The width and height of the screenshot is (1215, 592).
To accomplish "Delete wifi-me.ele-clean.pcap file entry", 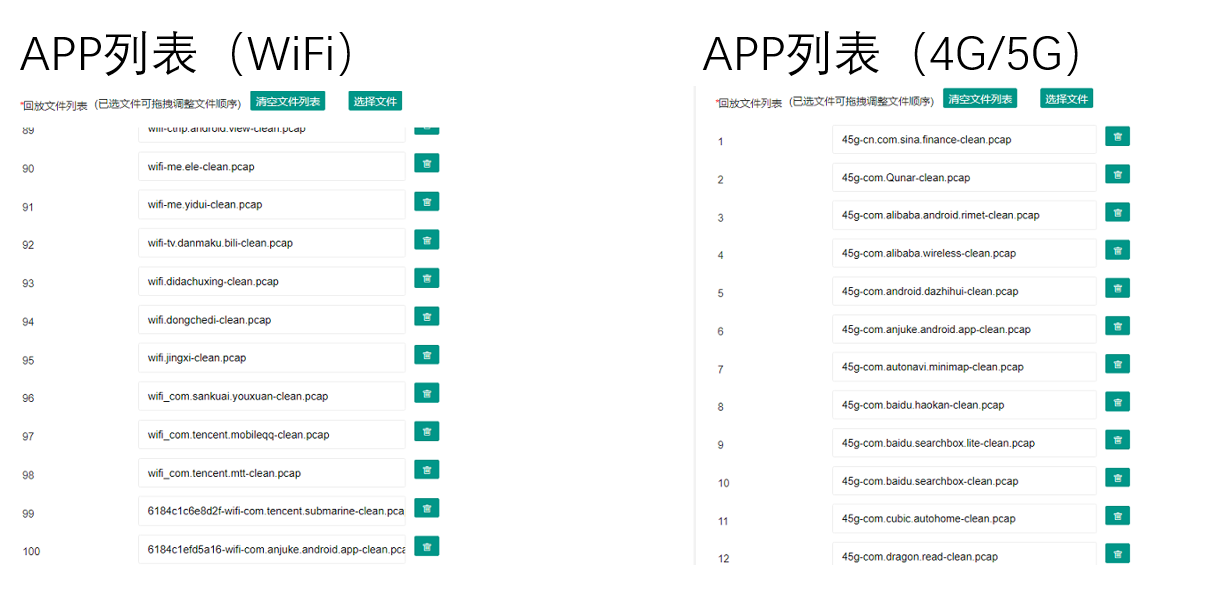I will 426,164.
